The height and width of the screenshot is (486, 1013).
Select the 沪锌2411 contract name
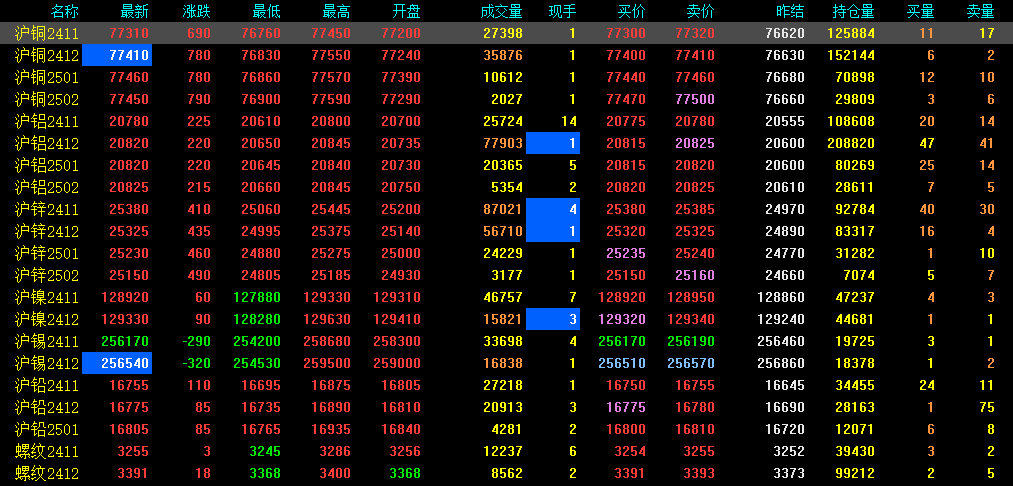pos(47,209)
